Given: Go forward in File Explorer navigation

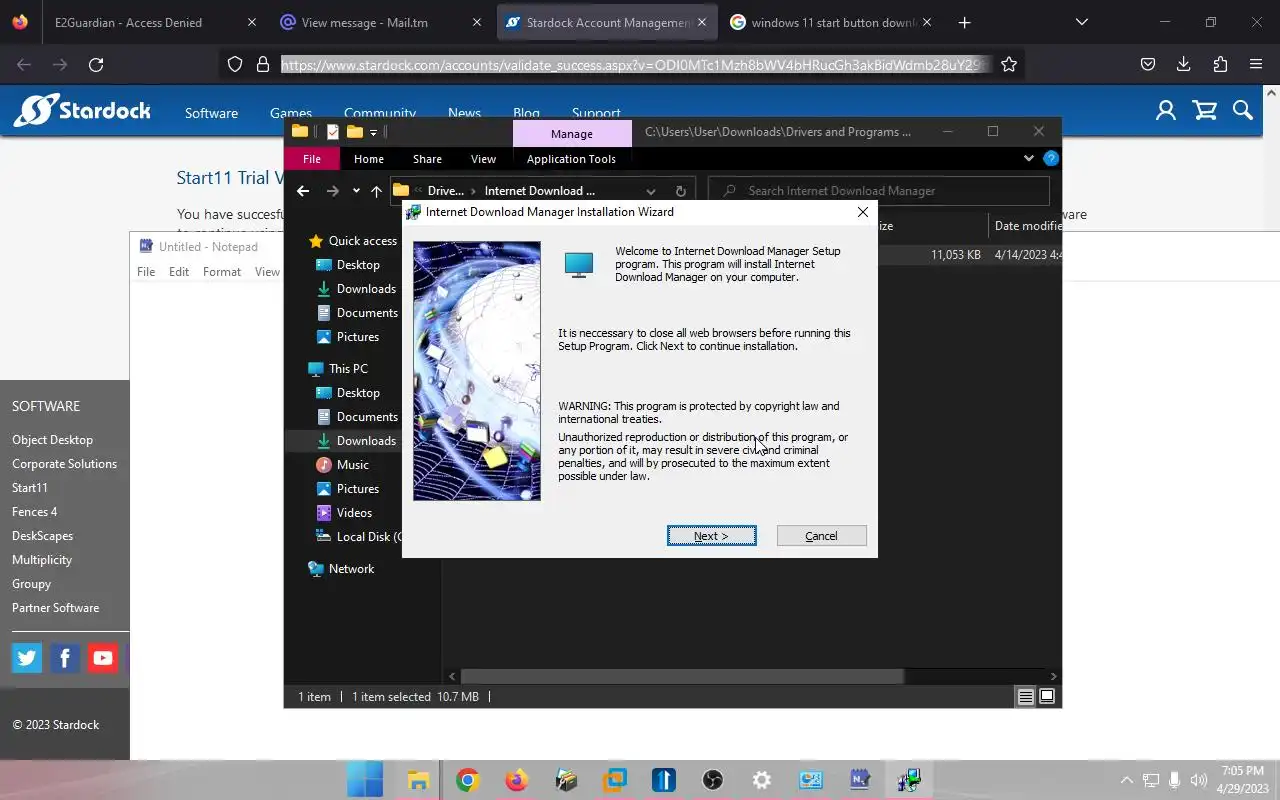Looking at the screenshot, I should click(332, 191).
